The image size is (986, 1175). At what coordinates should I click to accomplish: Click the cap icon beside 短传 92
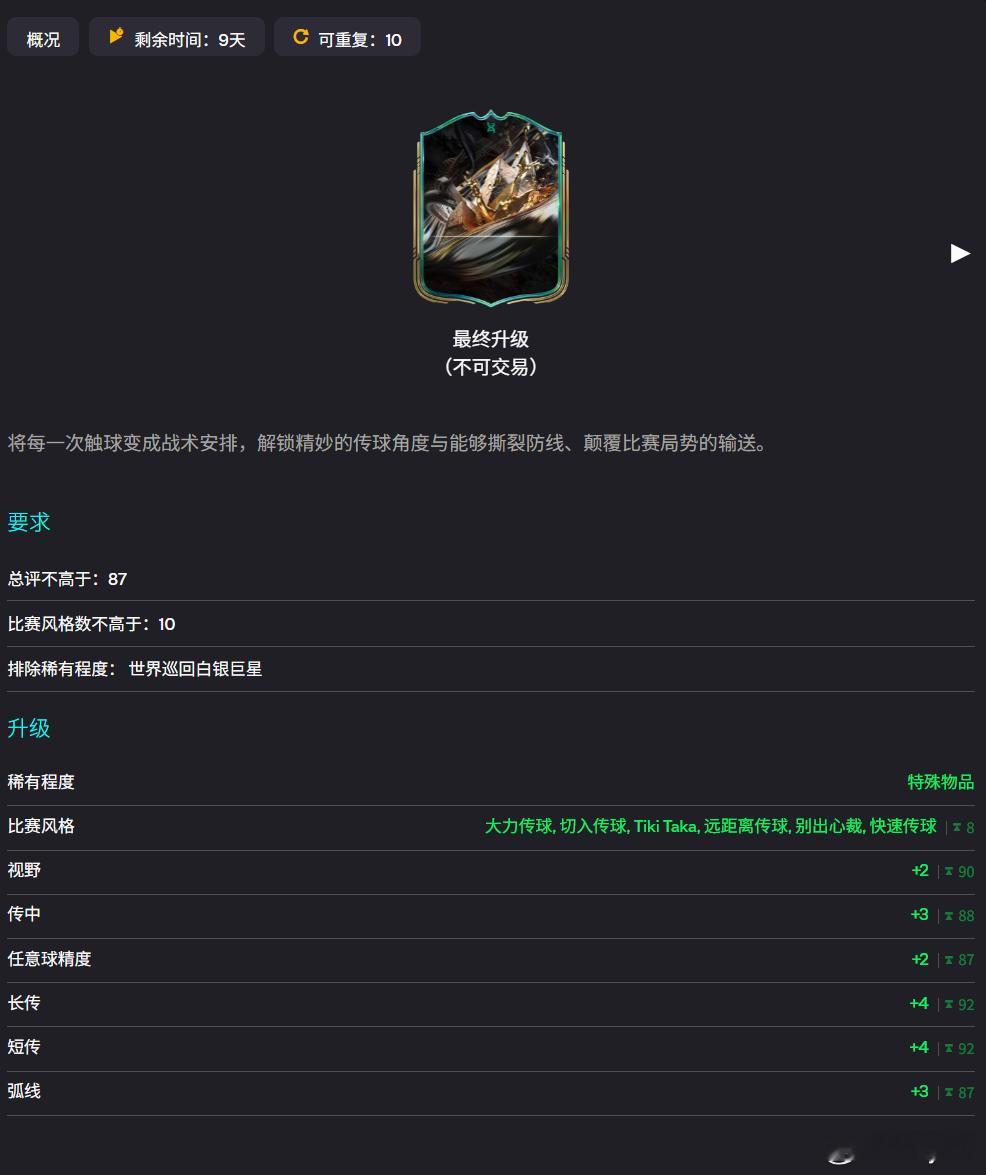click(949, 1048)
